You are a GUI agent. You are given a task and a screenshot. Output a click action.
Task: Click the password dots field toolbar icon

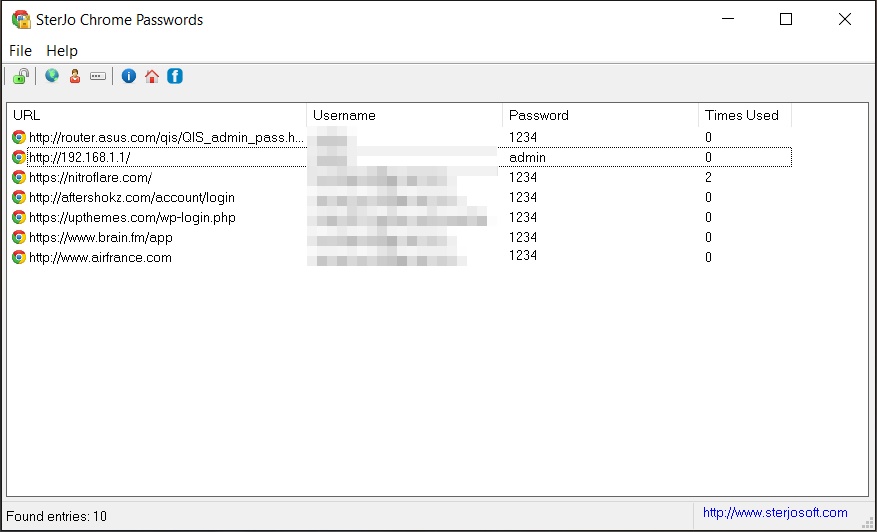pos(98,76)
